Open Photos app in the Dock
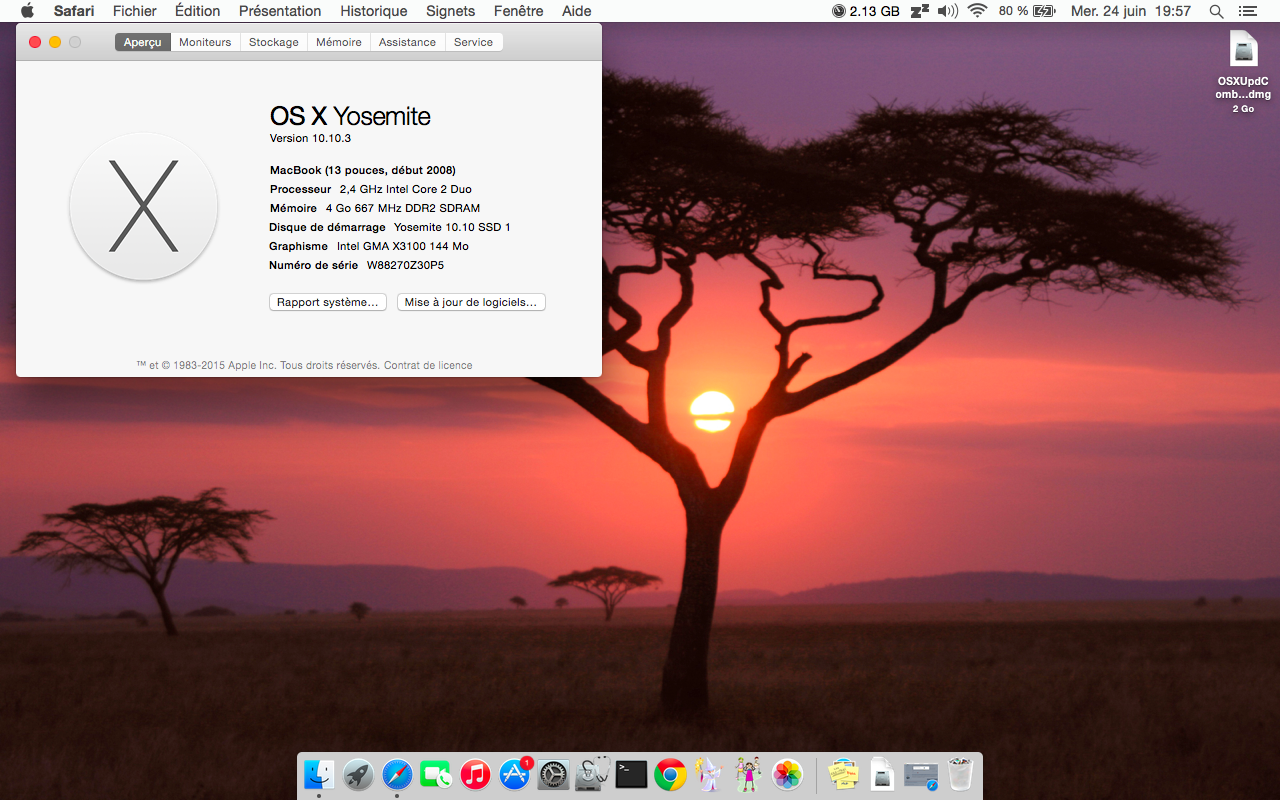Screen dimensions: 1280x800 pos(788,774)
